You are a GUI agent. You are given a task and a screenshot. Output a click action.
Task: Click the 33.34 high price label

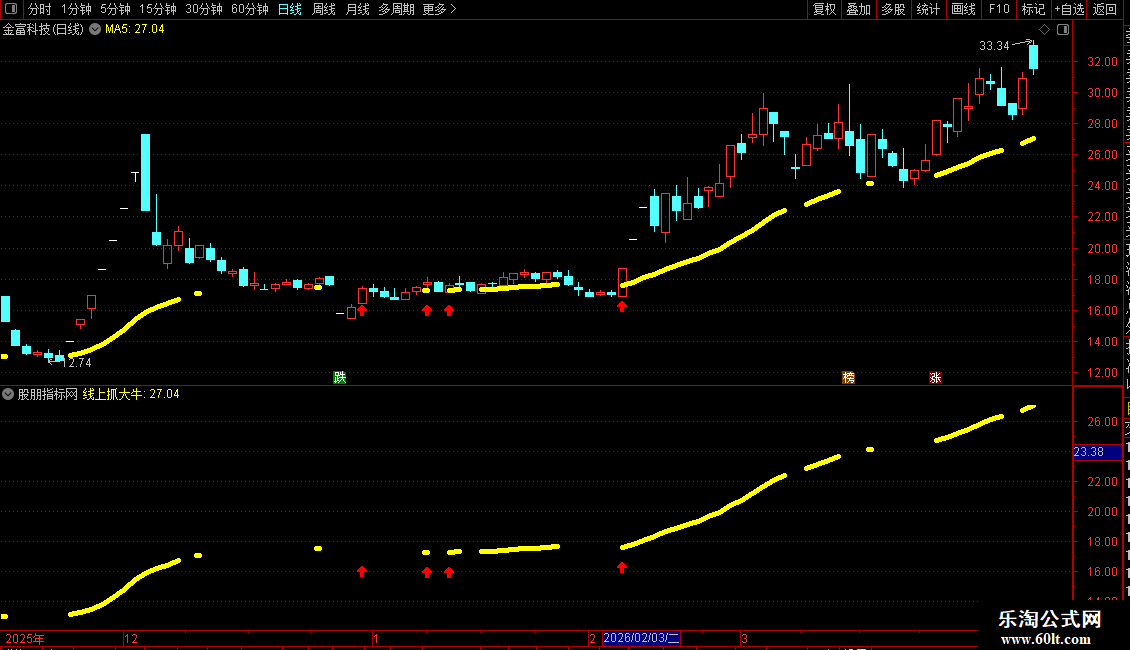pos(995,46)
